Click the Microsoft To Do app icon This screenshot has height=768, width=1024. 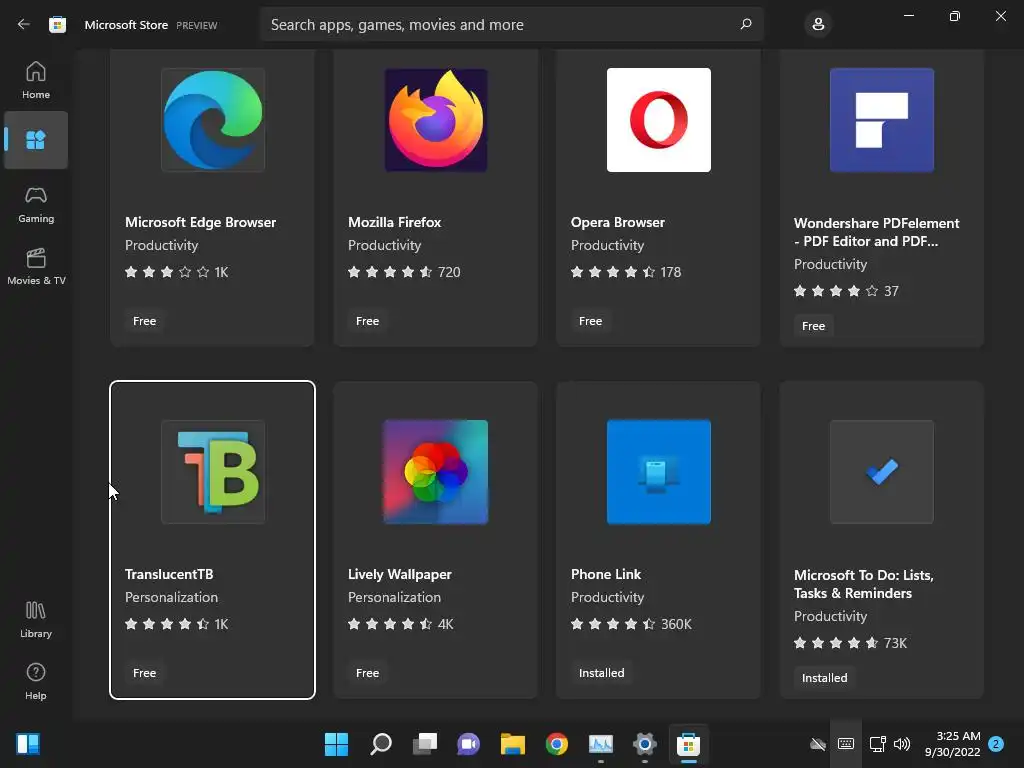882,472
